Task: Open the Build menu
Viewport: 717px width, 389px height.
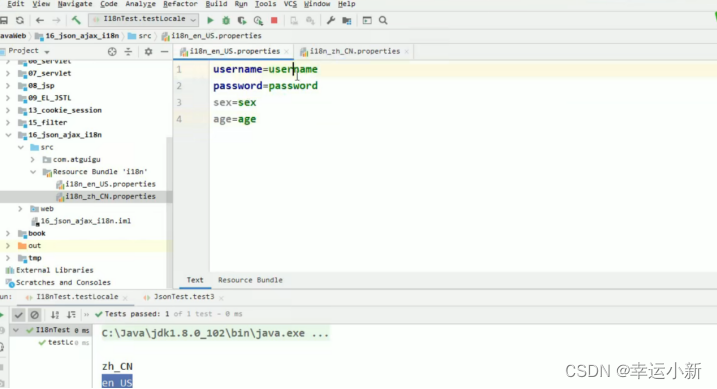Action: (216, 4)
